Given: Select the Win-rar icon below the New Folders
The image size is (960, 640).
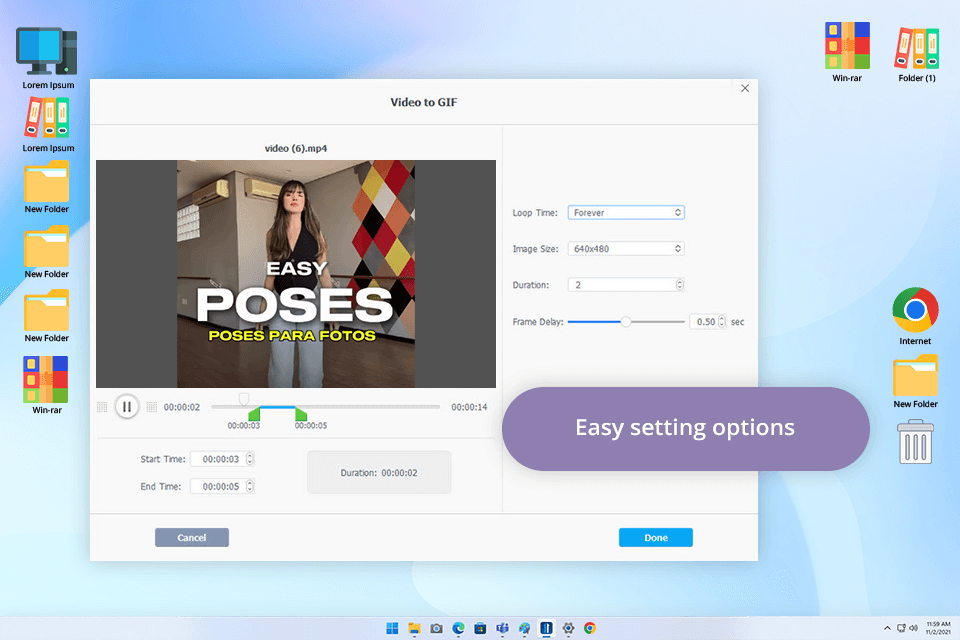Looking at the screenshot, I should click(x=47, y=385).
